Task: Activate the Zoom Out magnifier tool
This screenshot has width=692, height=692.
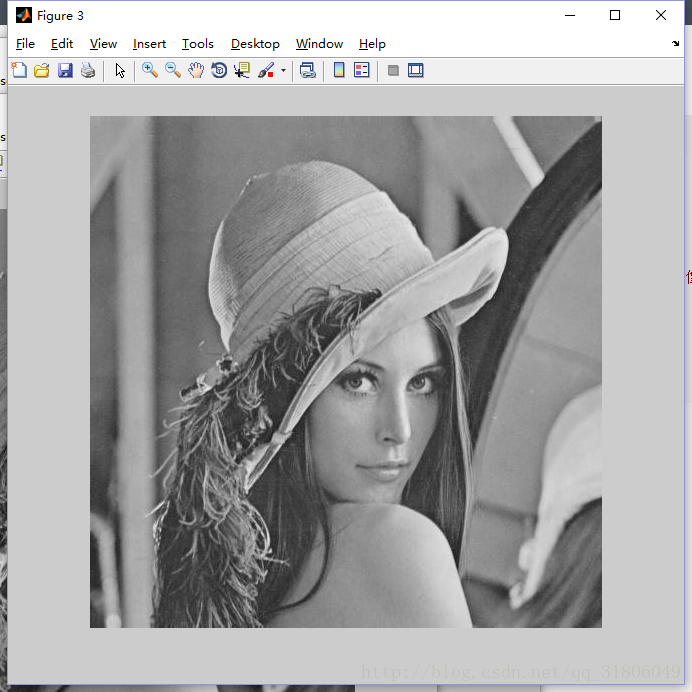Action: click(173, 70)
